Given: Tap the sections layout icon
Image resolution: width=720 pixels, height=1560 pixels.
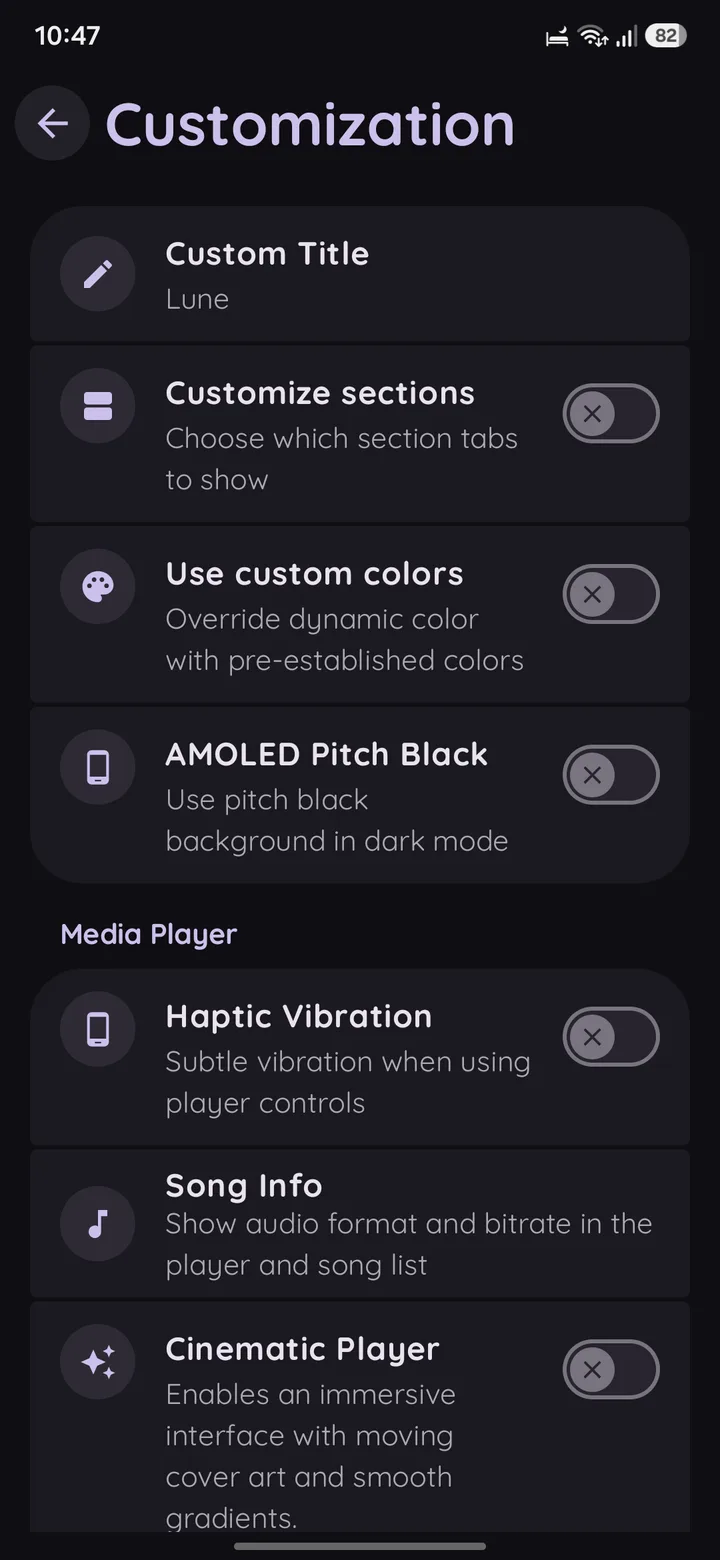Looking at the screenshot, I should click(x=98, y=406).
